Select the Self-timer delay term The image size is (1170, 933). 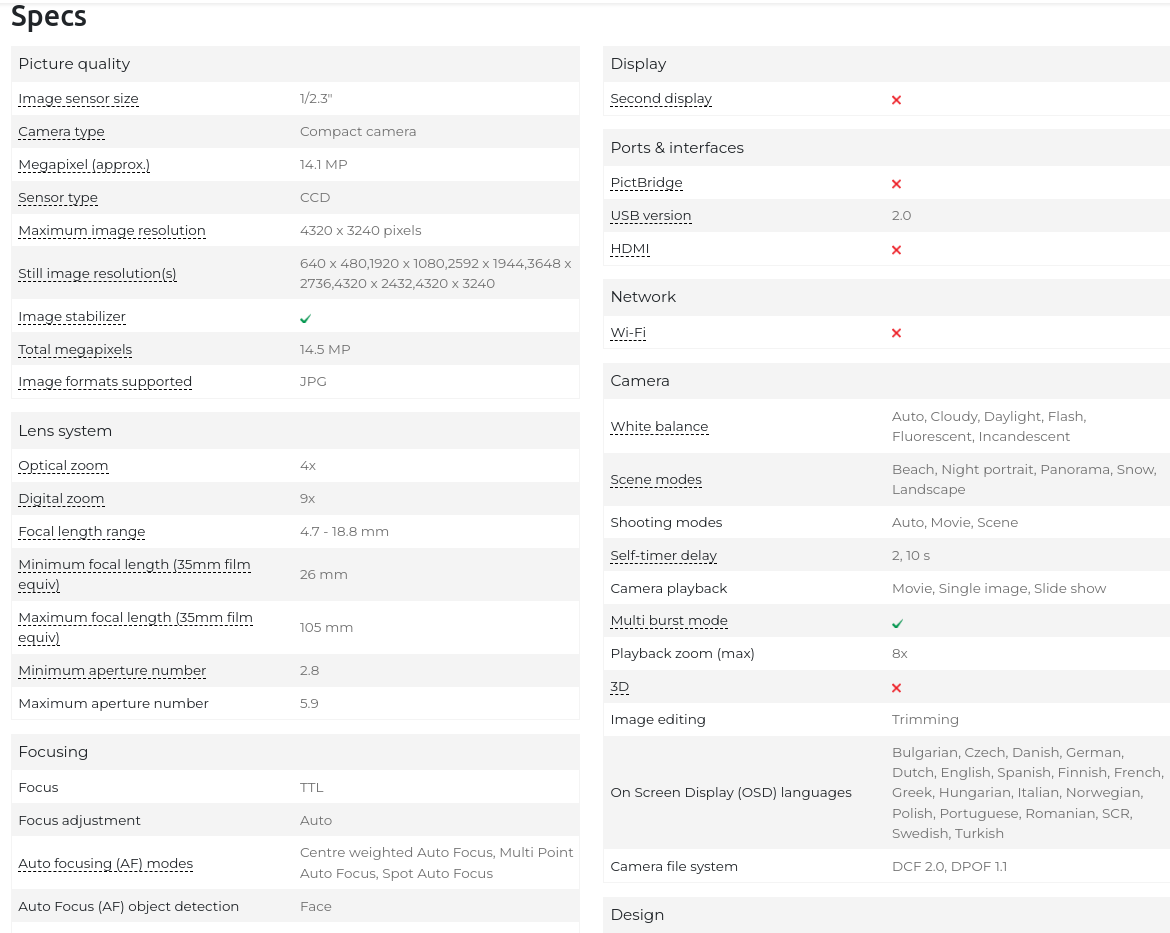[x=663, y=556]
